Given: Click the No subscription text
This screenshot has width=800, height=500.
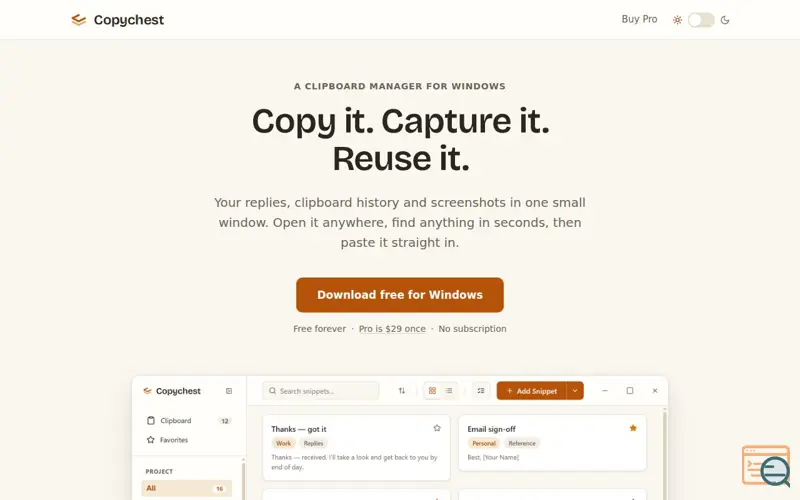Looking at the screenshot, I should coord(472,329).
